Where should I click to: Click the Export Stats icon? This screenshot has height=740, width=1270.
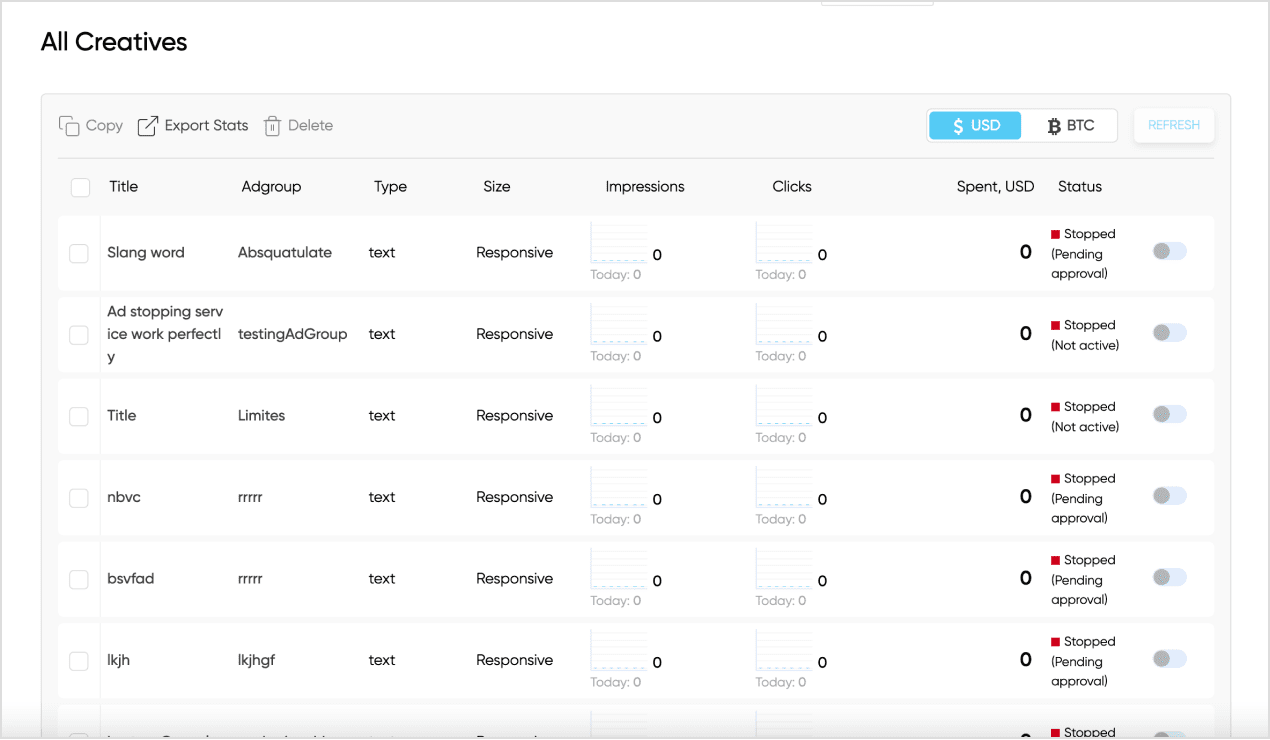[148, 126]
